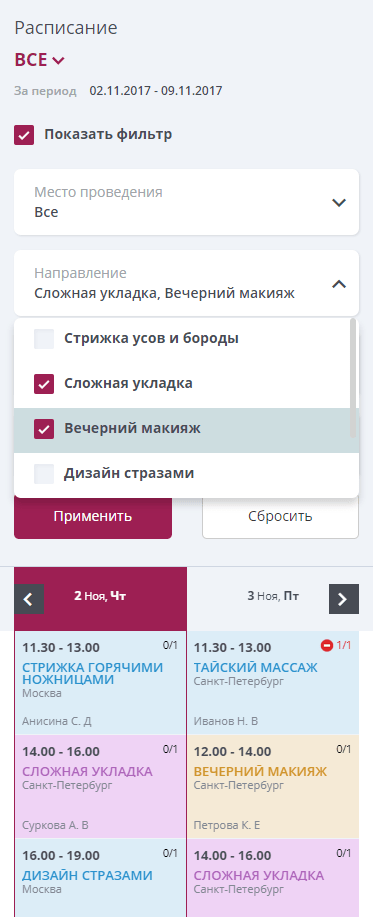Check Стрижка усов и бороды option
Image resolution: width=373 pixels, height=917 pixels.
pos(44,339)
